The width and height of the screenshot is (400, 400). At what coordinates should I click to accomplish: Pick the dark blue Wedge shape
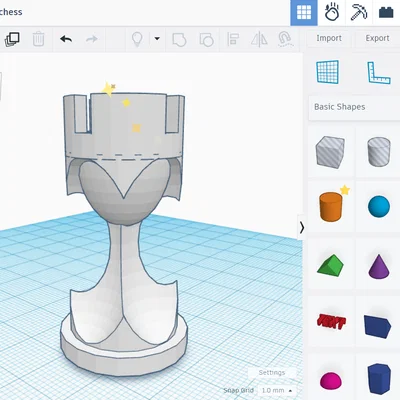point(377,326)
